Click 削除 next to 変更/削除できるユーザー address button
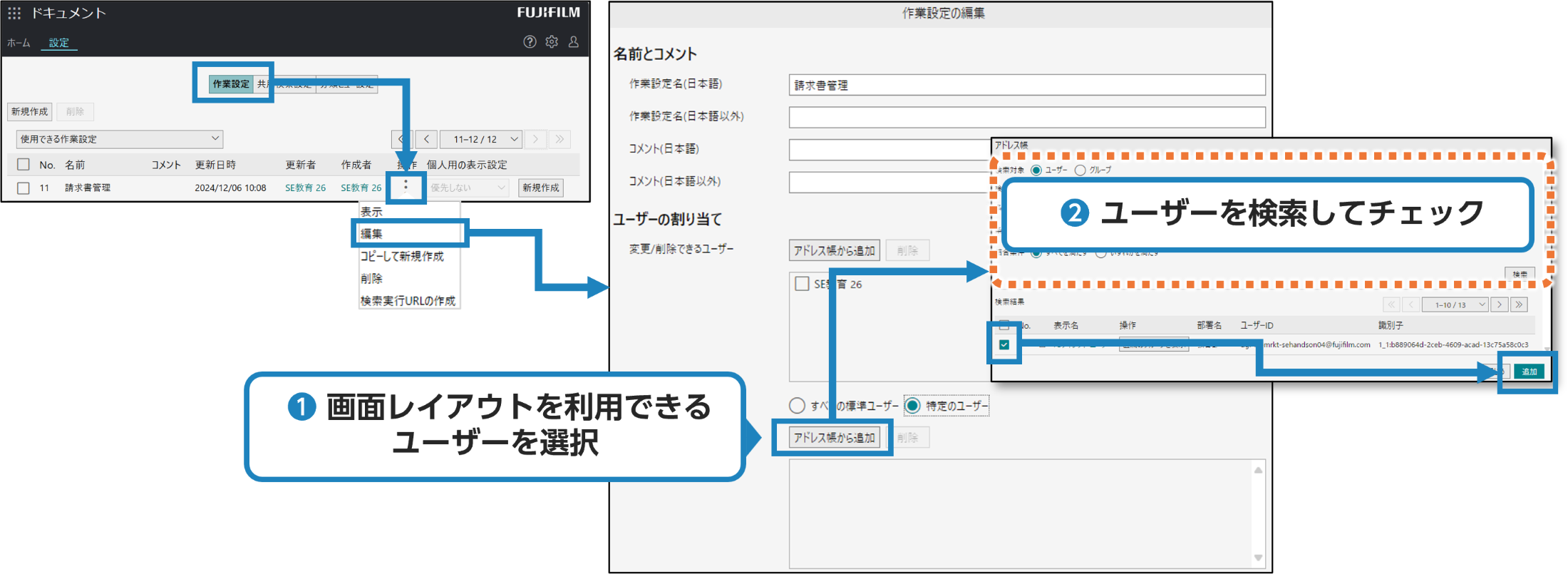The image size is (1568, 574). pyautogui.click(x=907, y=250)
